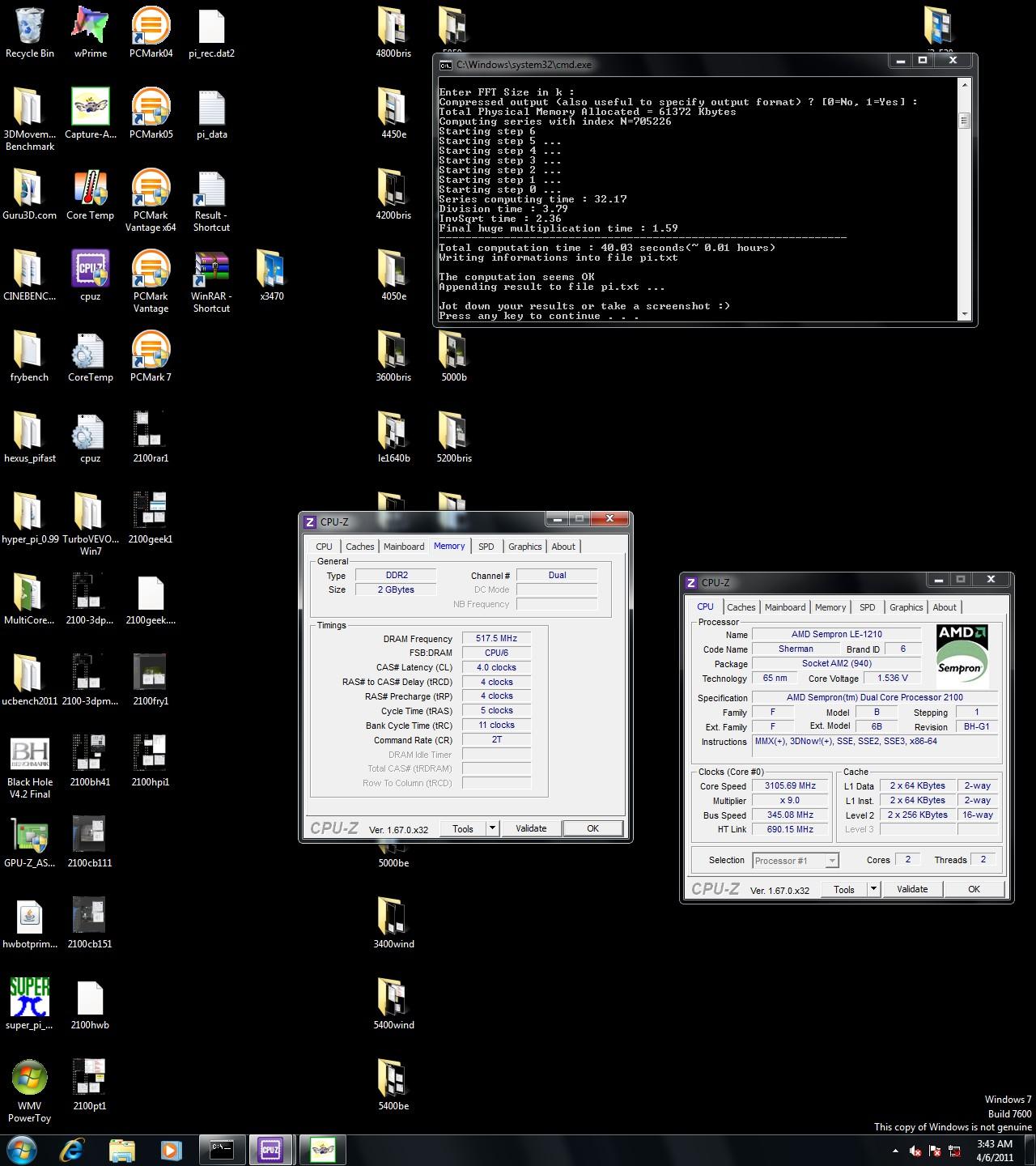Show hidden tray icons arrow
This screenshot has width=1036, height=1166.
(x=895, y=1151)
